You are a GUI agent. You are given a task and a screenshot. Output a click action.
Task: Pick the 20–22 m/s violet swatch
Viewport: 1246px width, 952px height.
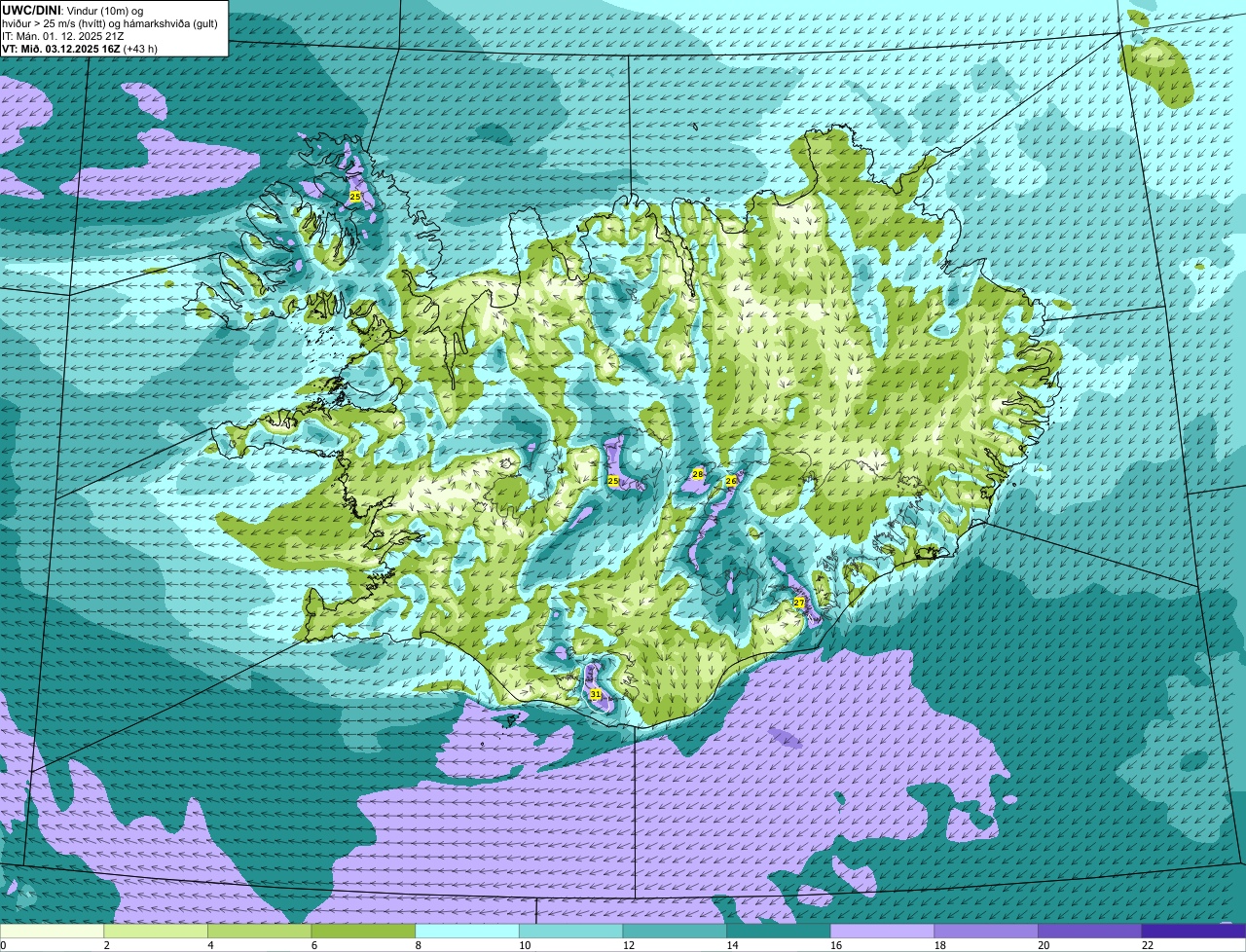click(x=1090, y=931)
